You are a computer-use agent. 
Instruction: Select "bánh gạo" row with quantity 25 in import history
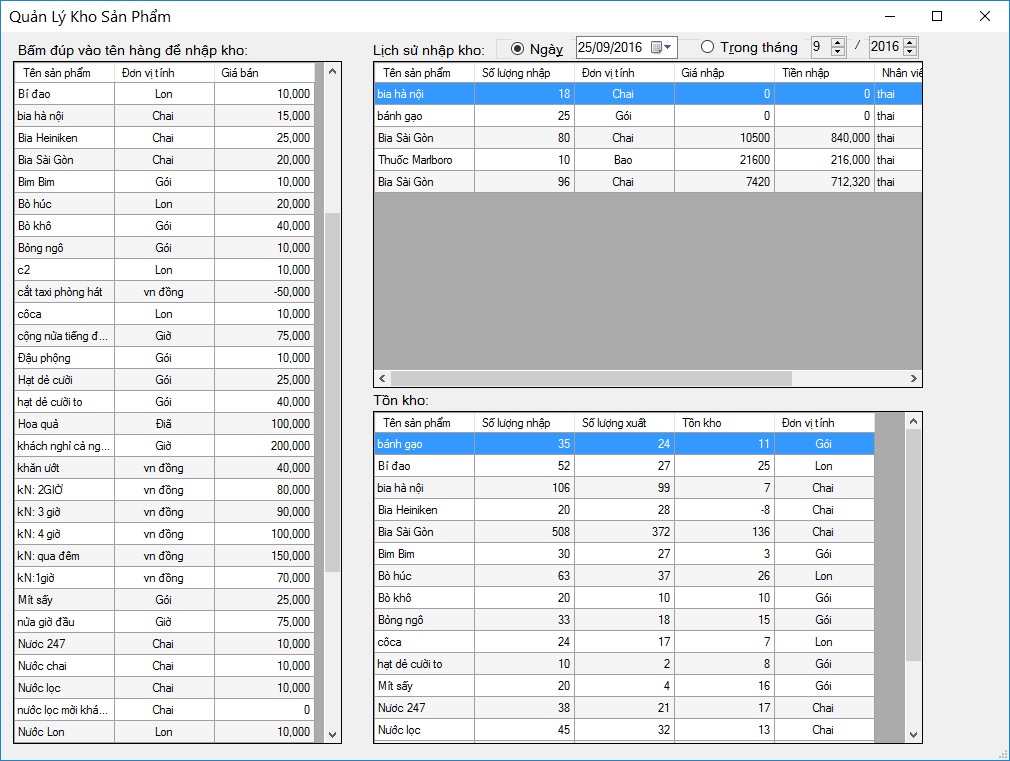[648, 116]
